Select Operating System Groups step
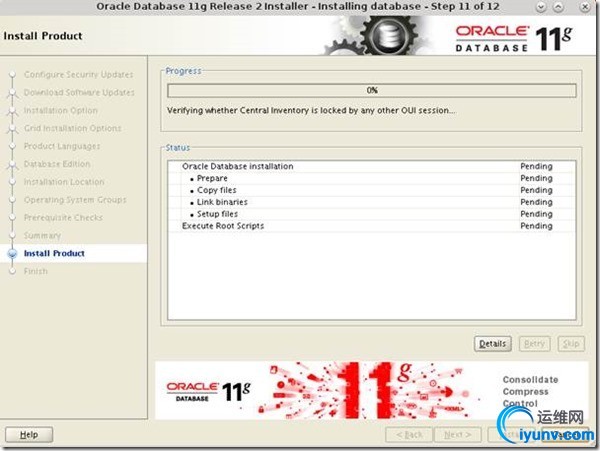600x451 pixels. tap(75, 200)
